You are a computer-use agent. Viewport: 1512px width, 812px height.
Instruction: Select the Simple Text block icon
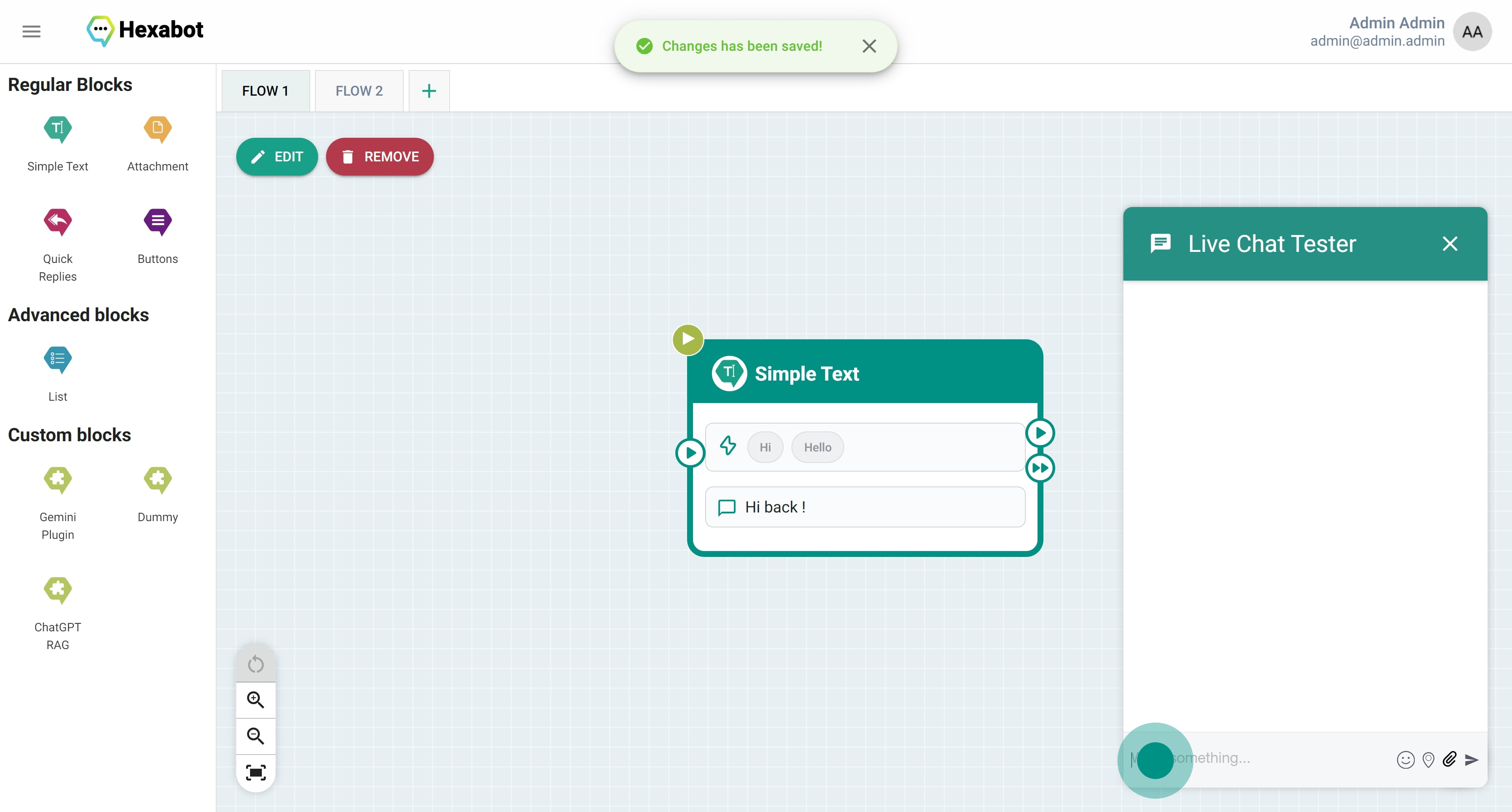pyautogui.click(x=57, y=128)
